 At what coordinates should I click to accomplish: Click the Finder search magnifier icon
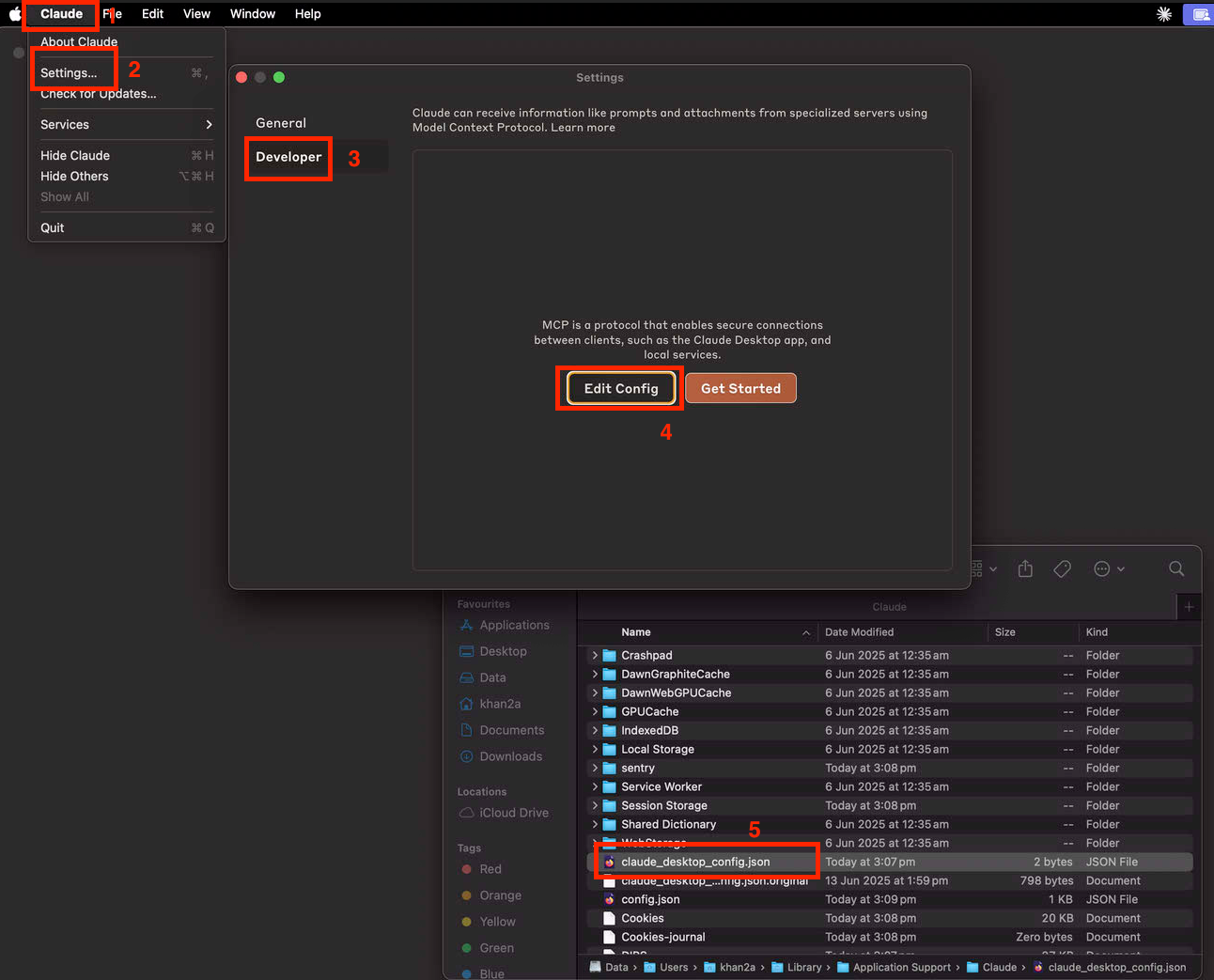(1176, 568)
